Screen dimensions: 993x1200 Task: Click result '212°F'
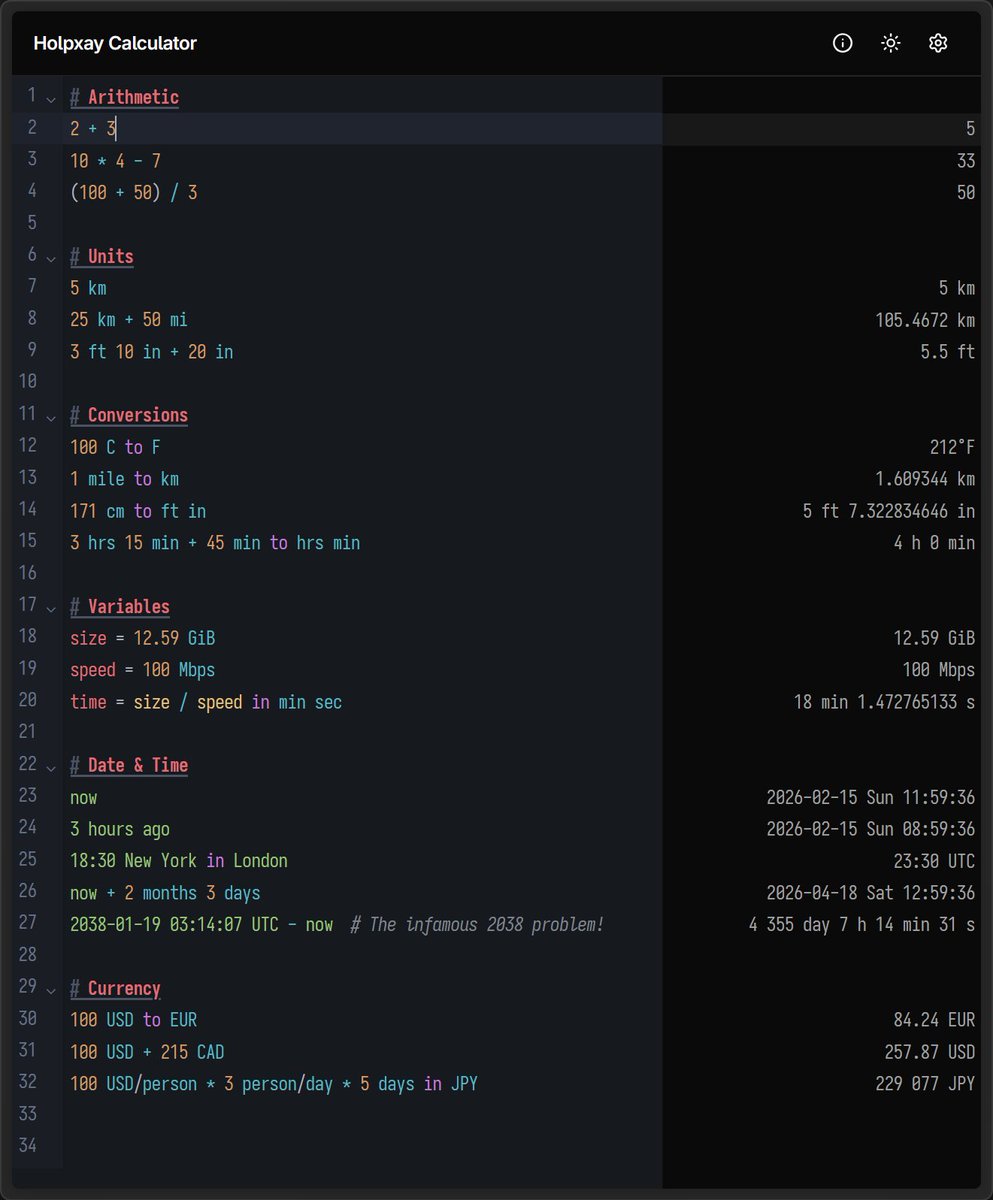coord(952,447)
